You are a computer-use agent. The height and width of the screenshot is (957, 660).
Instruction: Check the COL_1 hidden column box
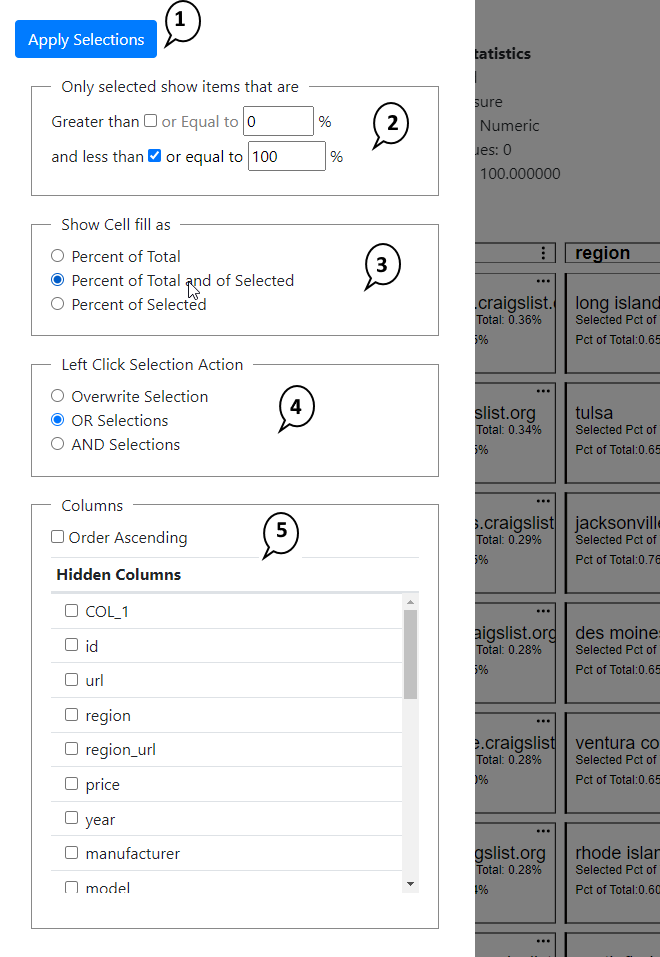72,611
